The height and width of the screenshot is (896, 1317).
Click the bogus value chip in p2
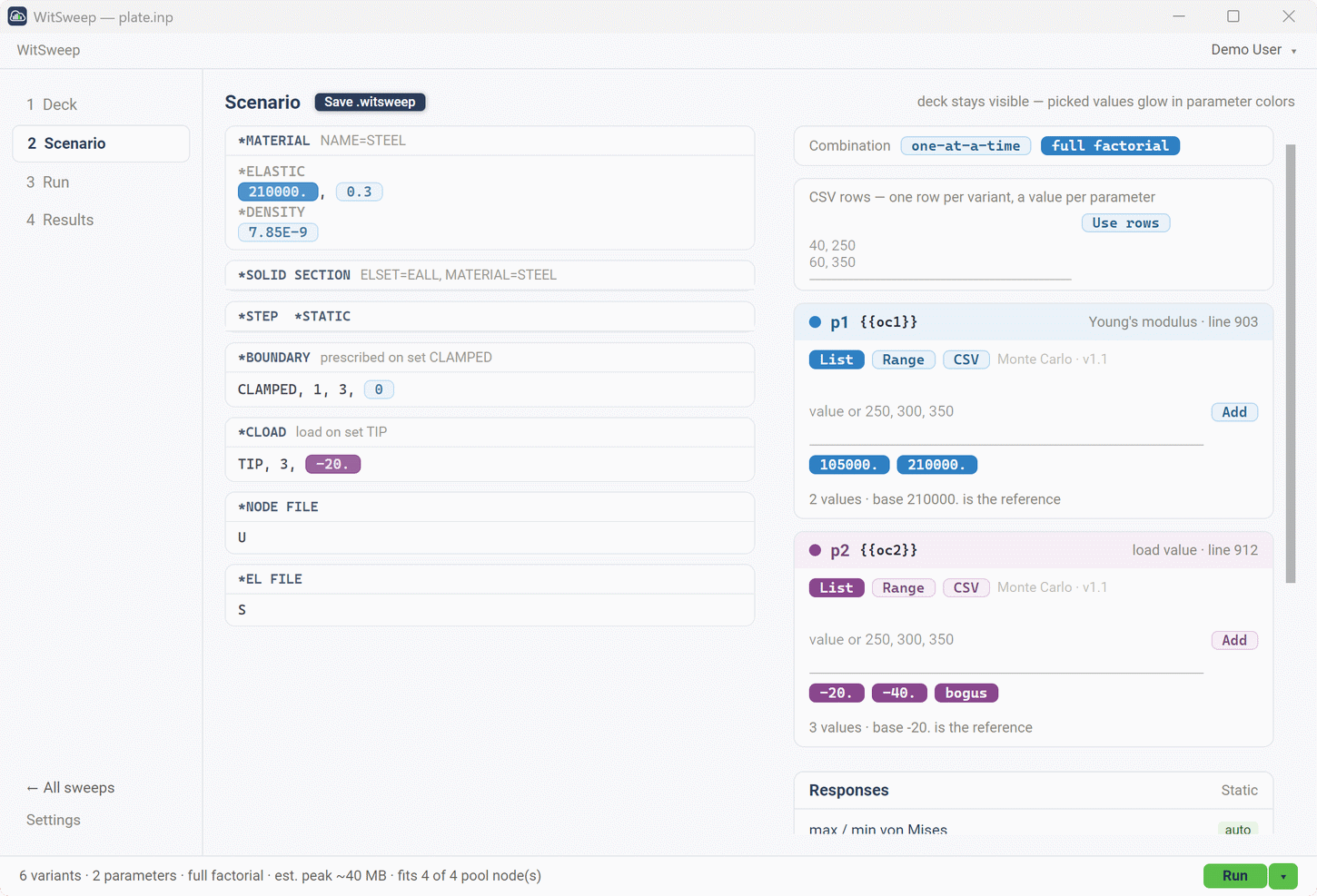(x=965, y=694)
